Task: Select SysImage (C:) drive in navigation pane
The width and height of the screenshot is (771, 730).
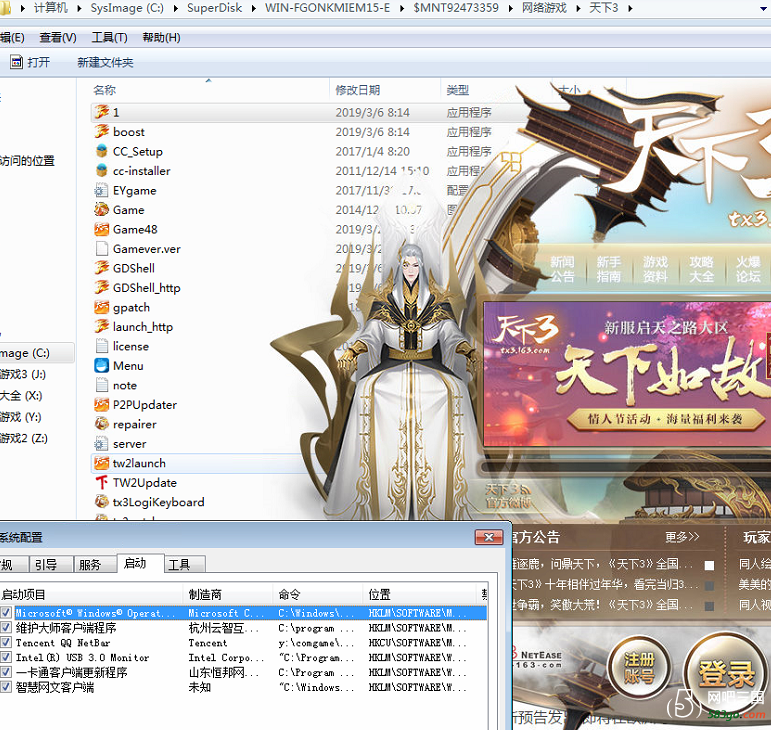Action: (x=36, y=353)
